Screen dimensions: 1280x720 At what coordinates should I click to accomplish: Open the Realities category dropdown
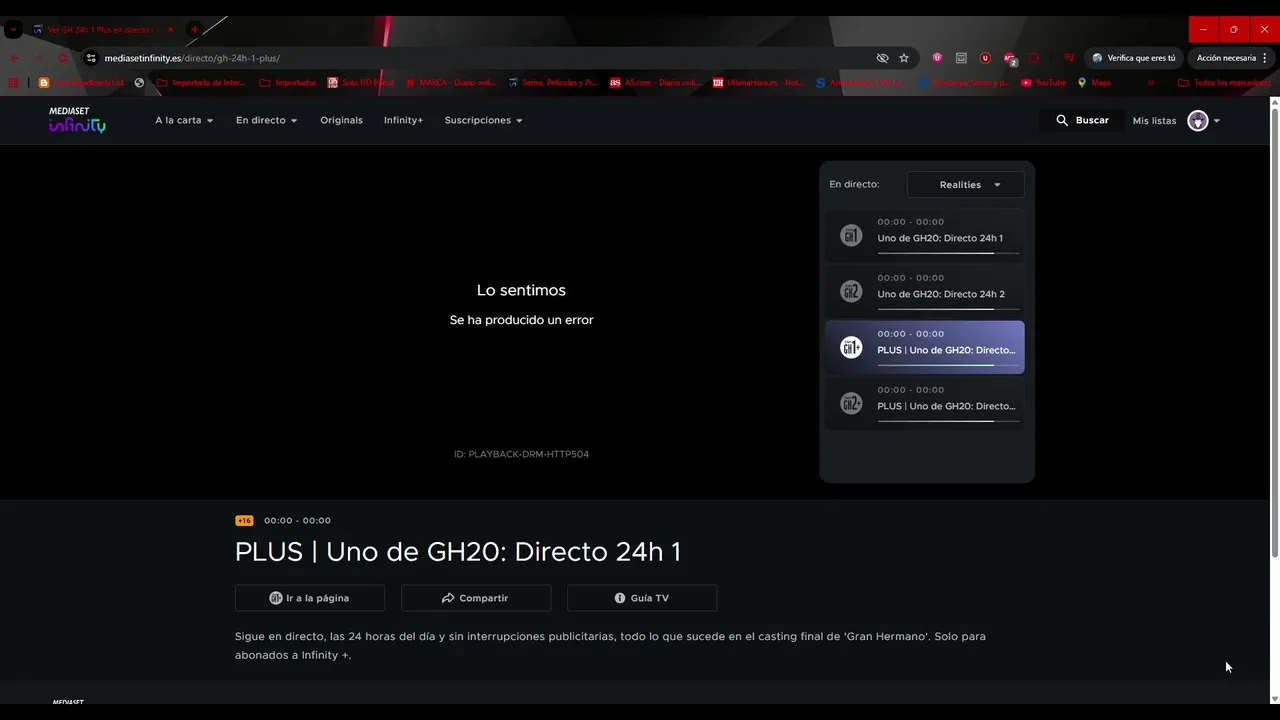tap(965, 185)
